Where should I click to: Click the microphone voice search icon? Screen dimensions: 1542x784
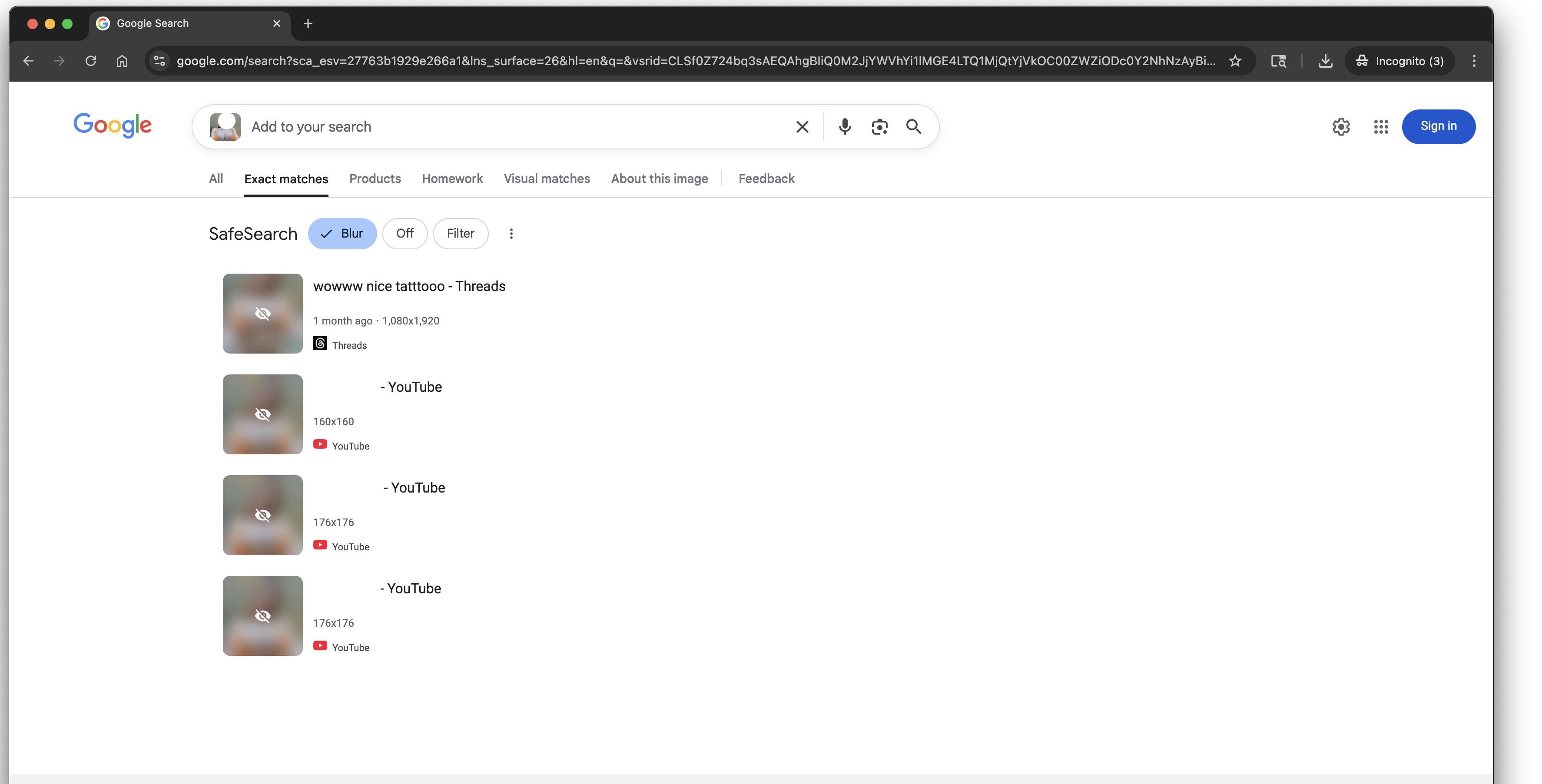pos(845,126)
